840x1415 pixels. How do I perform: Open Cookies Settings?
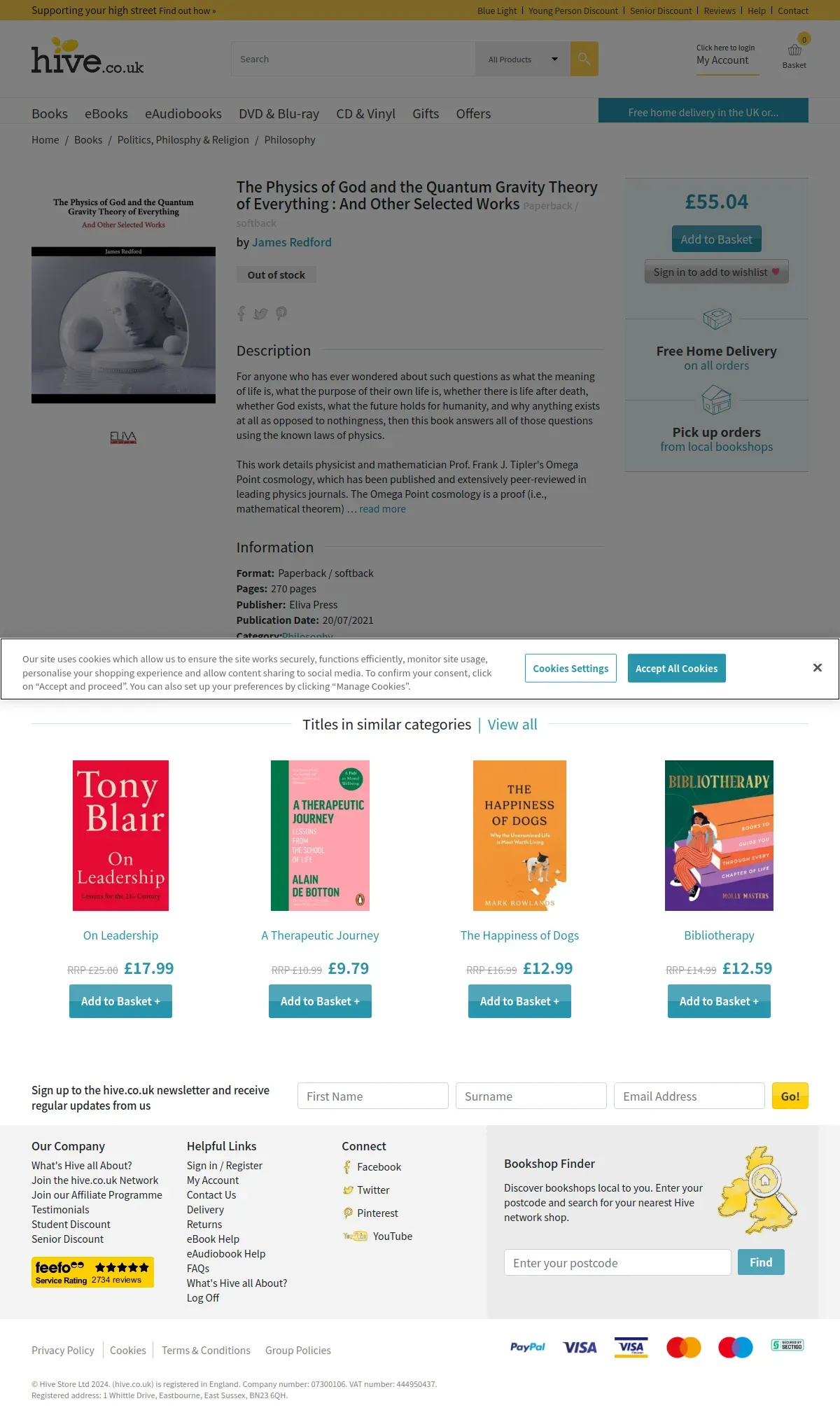pyautogui.click(x=570, y=669)
